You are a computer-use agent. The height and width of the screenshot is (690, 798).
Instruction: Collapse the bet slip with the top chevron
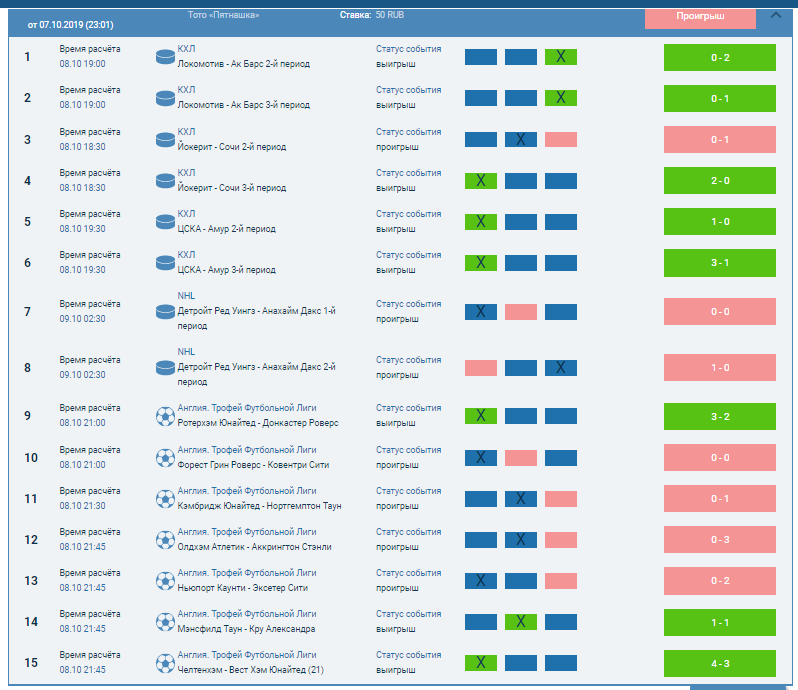[x=776, y=15]
